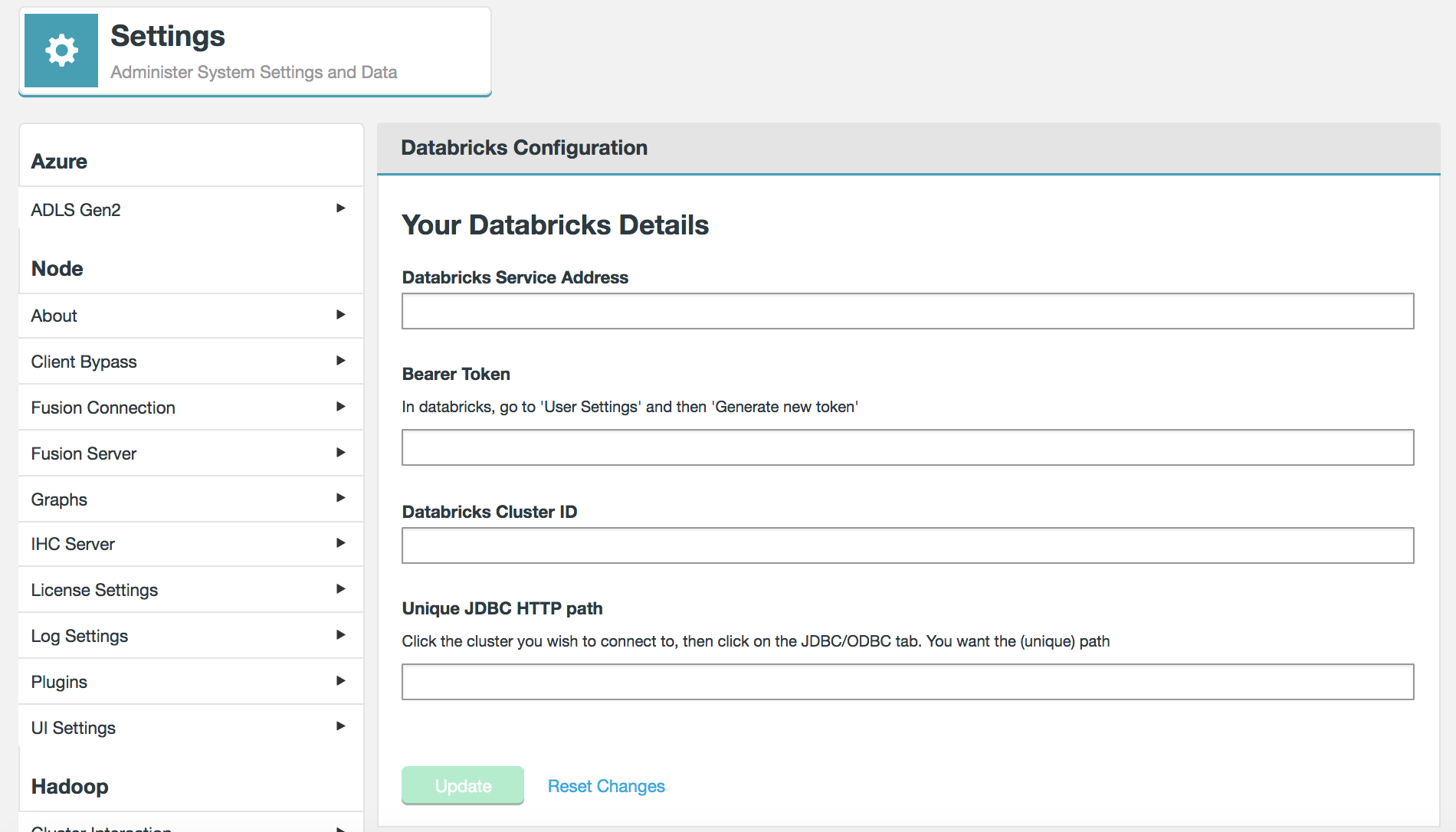Expand the About section arrow
Viewport: 1456px width, 832px height.
[340, 315]
